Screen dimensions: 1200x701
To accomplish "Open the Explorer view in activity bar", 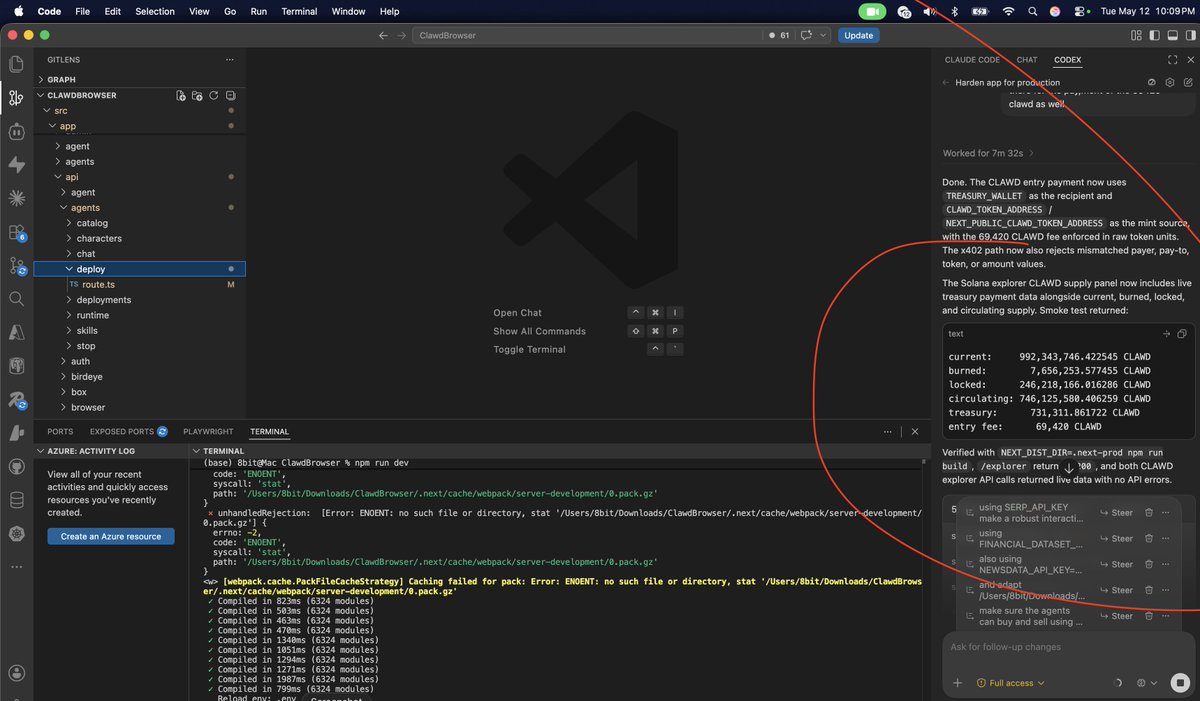I will [x=16, y=63].
